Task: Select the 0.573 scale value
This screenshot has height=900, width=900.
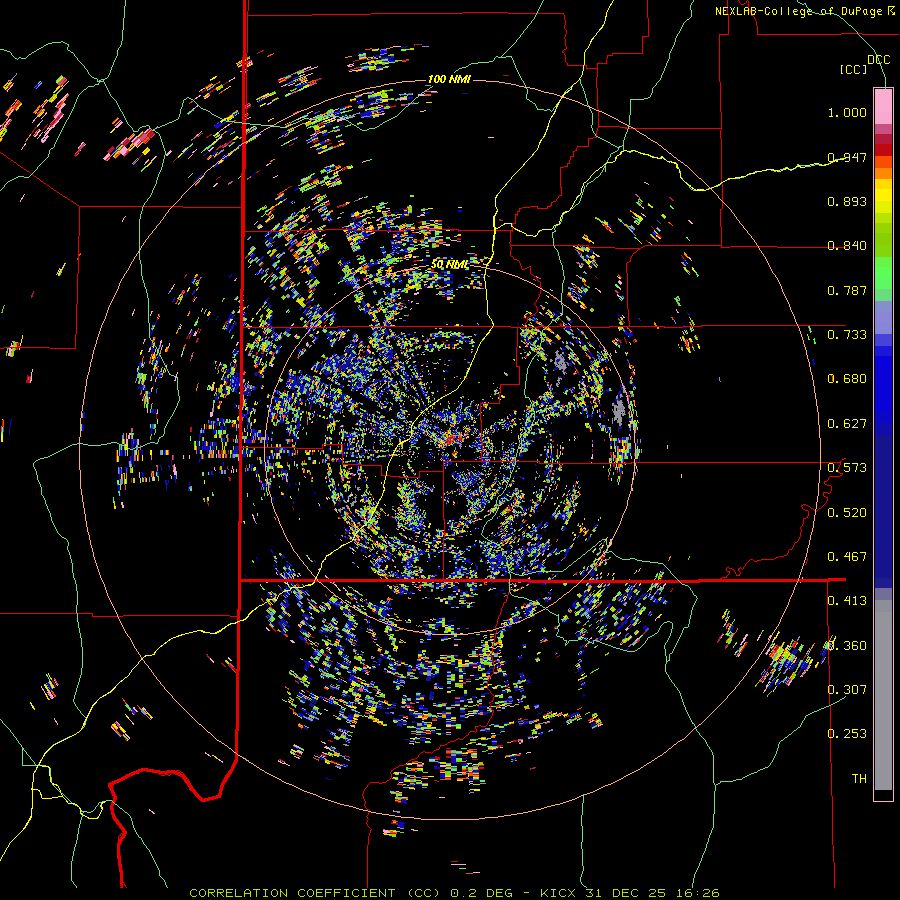Action: point(847,468)
